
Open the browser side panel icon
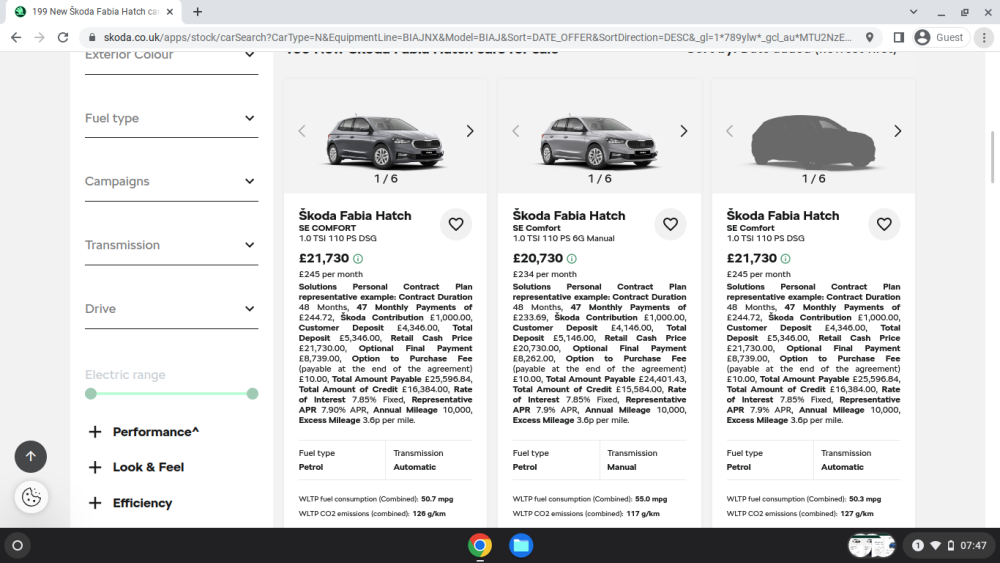coord(898,38)
